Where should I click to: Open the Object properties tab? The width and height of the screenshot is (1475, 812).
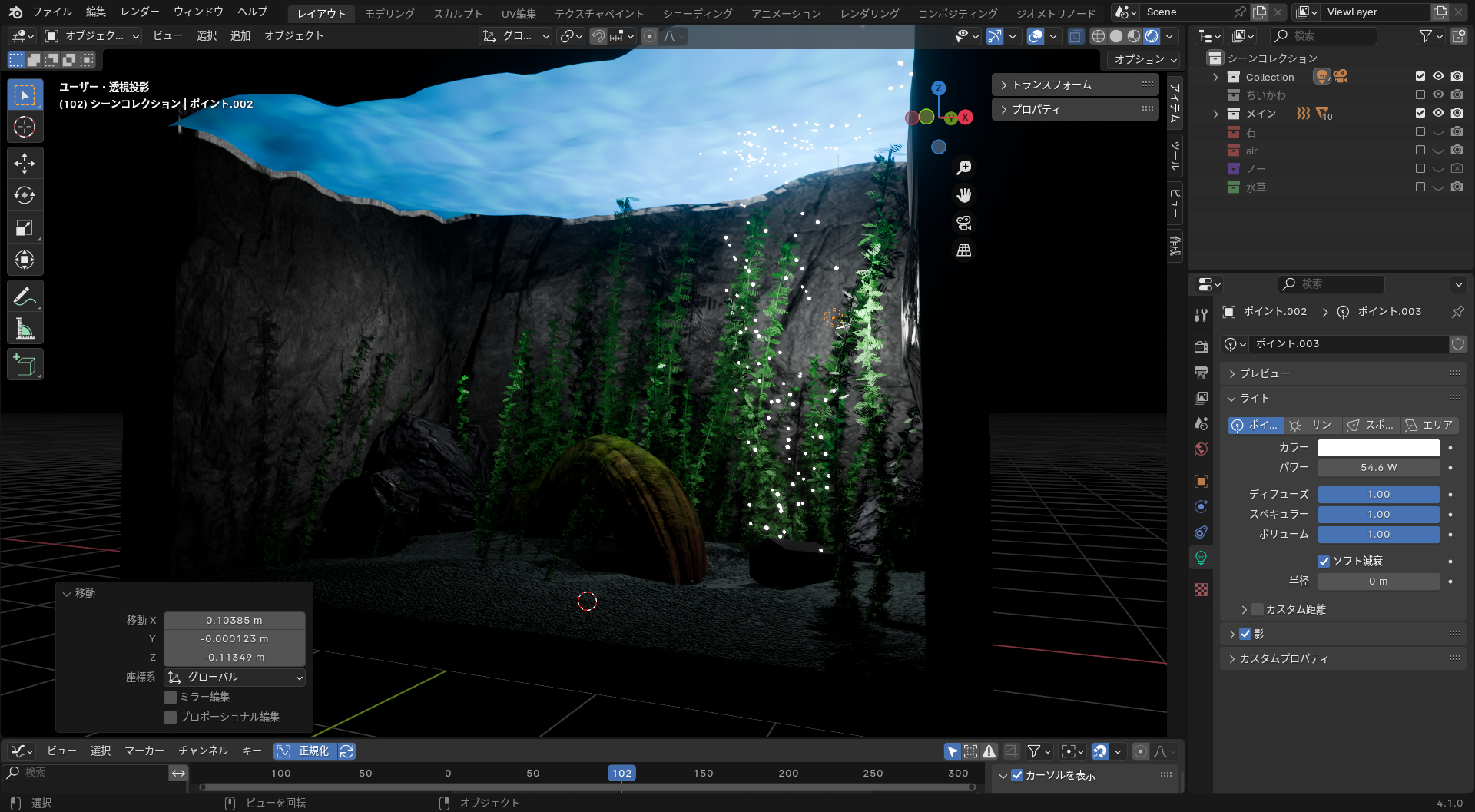[x=1202, y=481]
